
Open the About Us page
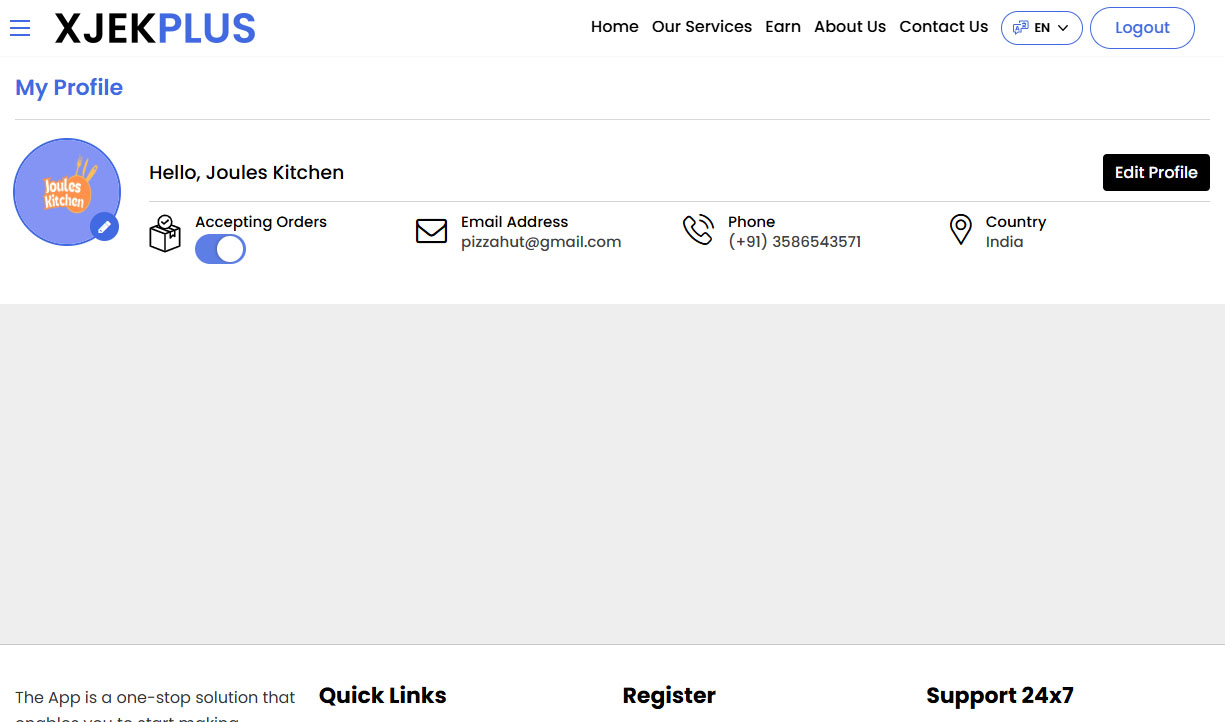(x=849, y=27)
